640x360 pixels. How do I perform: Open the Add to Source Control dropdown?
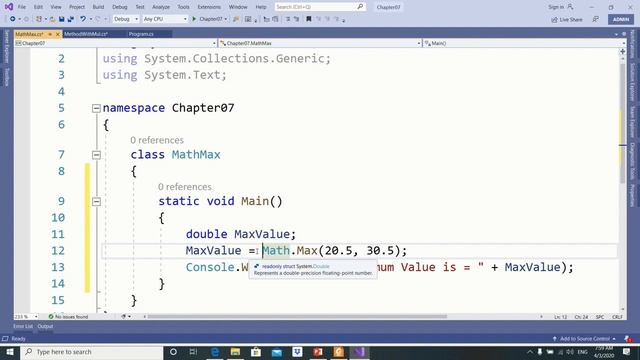pos(584,339)
